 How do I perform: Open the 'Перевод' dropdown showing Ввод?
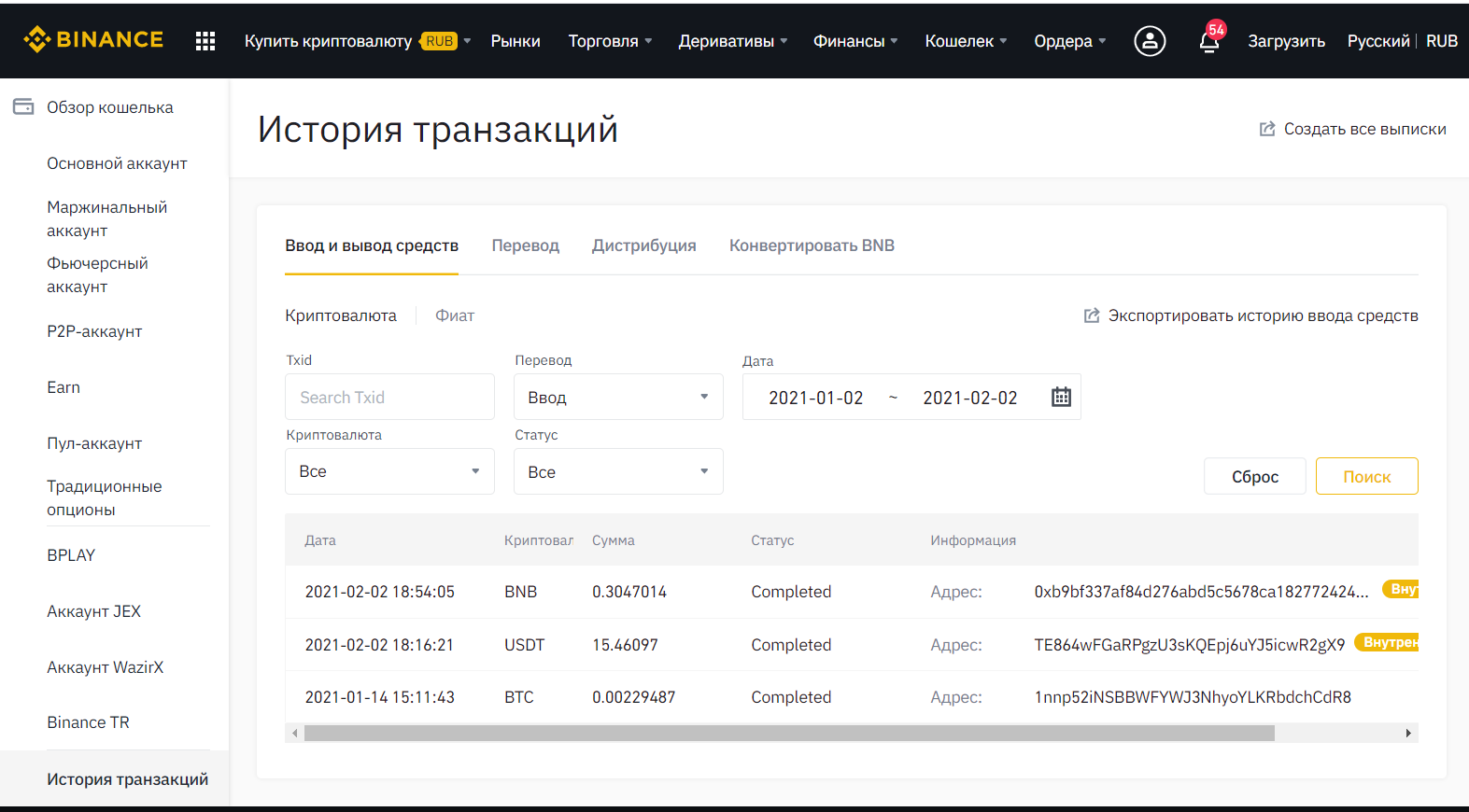tap(618, 397)
